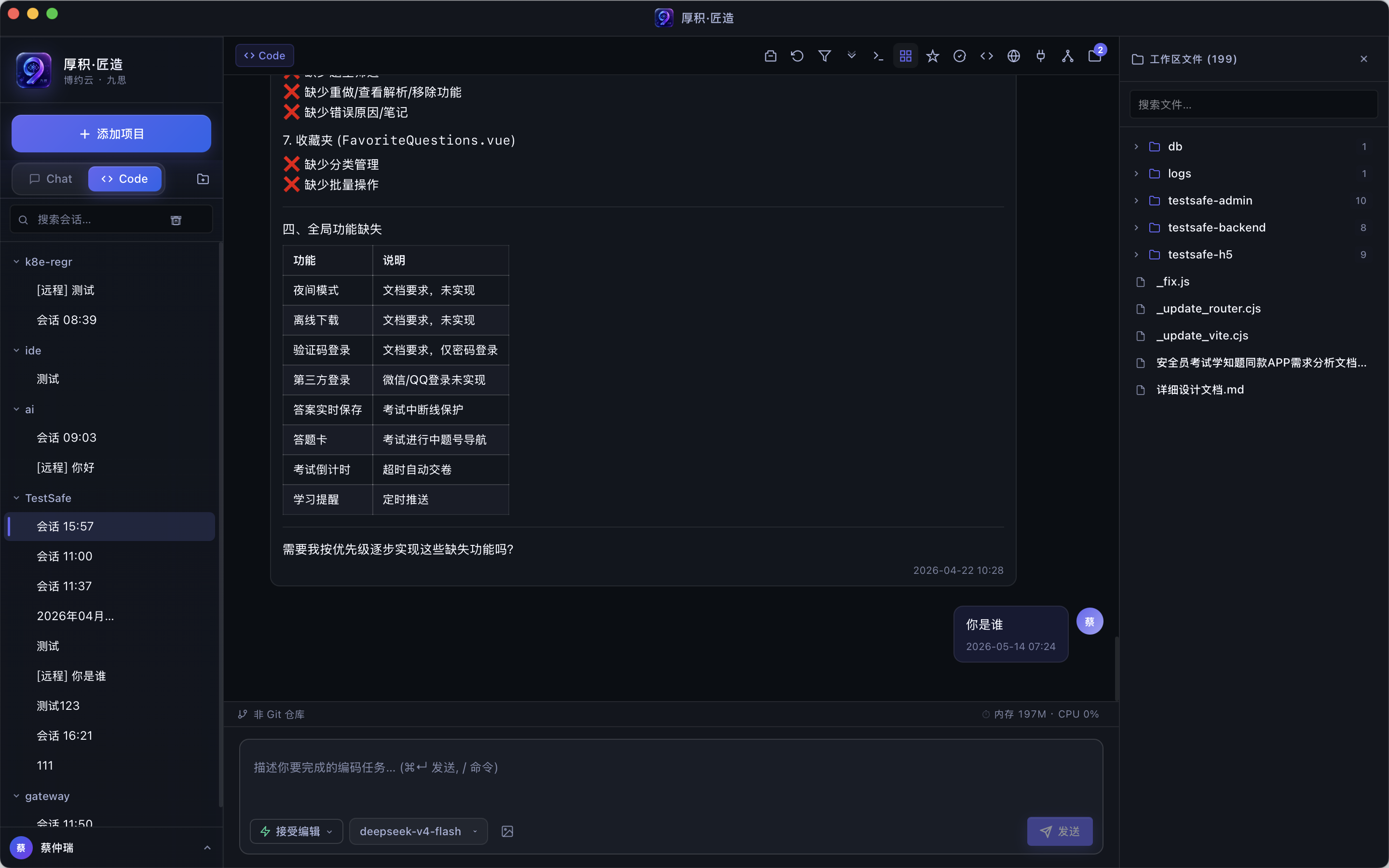Click the 添加项目 button
The image size is (1389, 868).
point(111,134)
